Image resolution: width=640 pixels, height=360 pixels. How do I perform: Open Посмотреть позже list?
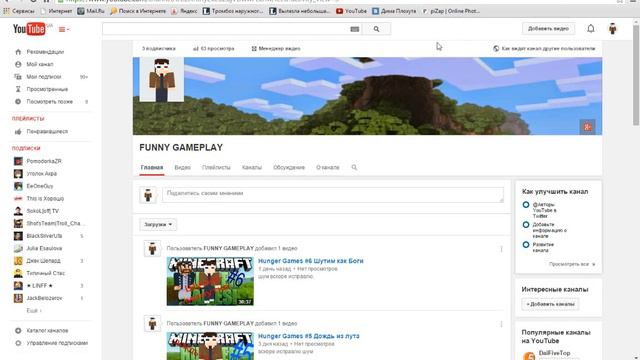pos(49,102)
